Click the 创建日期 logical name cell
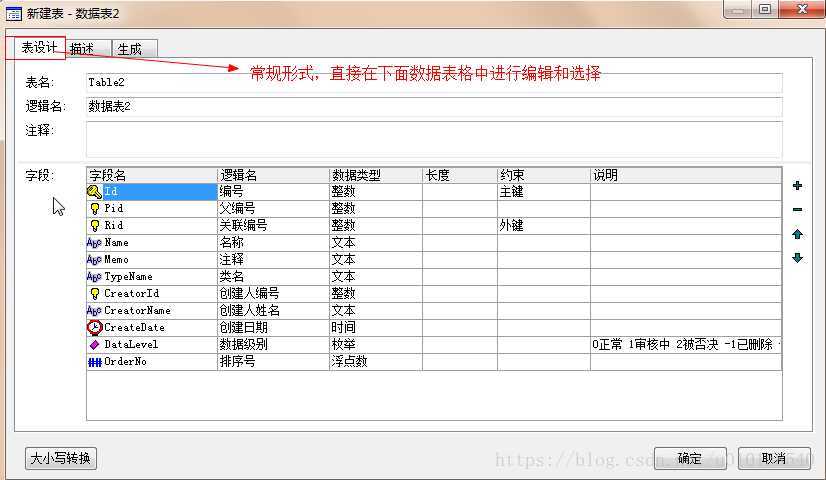This screenshot has height=480, width=826. [x=273, y=328]
